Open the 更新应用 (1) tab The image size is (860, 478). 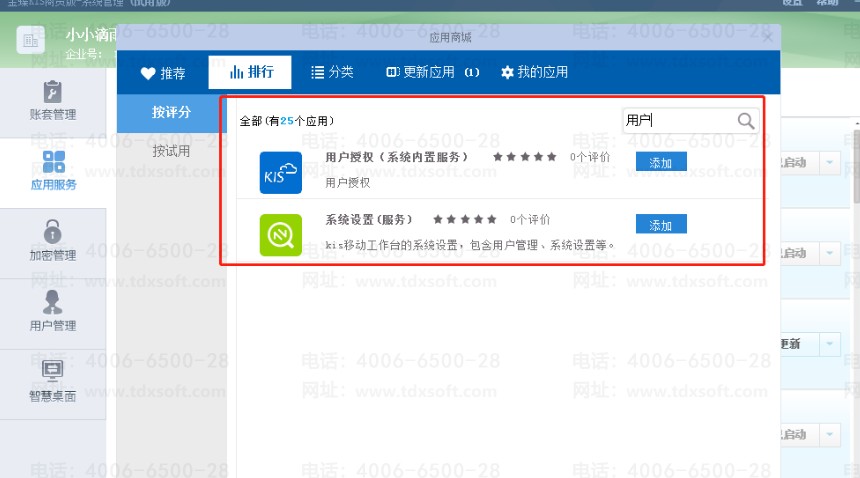click(x=433, y=72)
